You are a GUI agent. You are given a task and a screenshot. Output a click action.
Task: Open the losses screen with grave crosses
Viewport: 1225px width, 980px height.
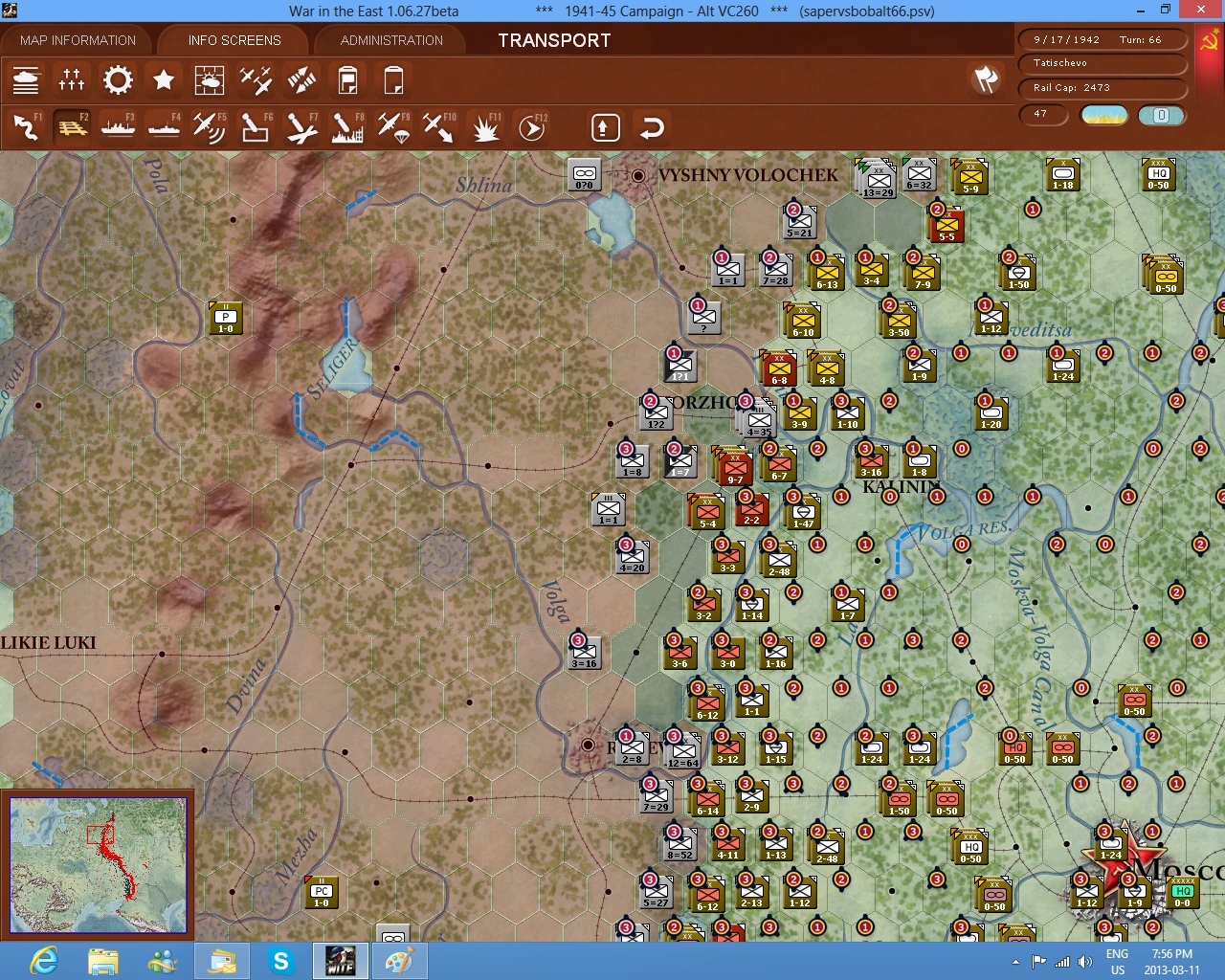pos(72,80)
